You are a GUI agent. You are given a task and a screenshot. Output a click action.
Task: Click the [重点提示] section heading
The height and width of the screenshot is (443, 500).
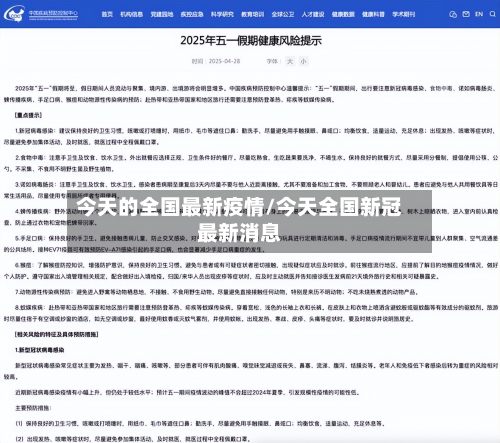click(x=28, y=115)
